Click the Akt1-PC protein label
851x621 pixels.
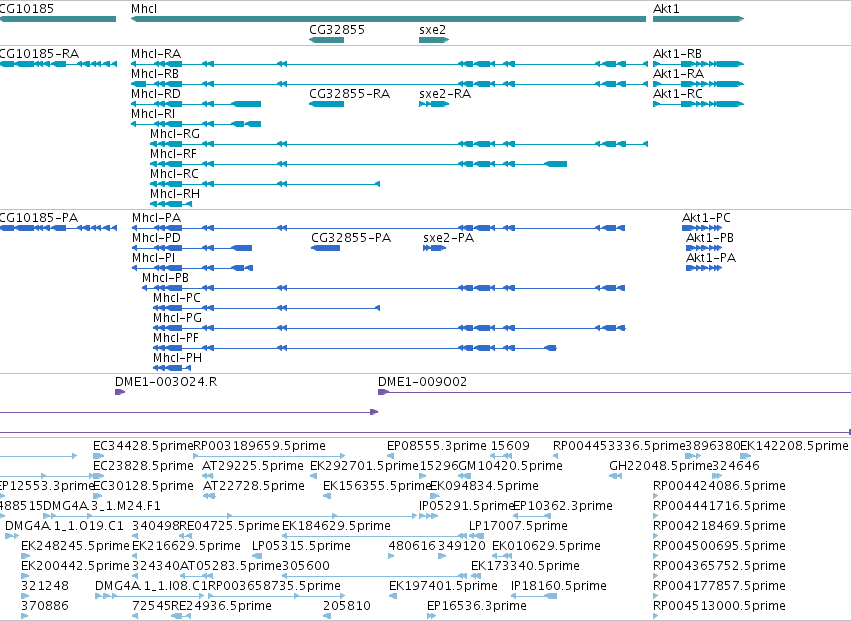click(x=706, y=218)
